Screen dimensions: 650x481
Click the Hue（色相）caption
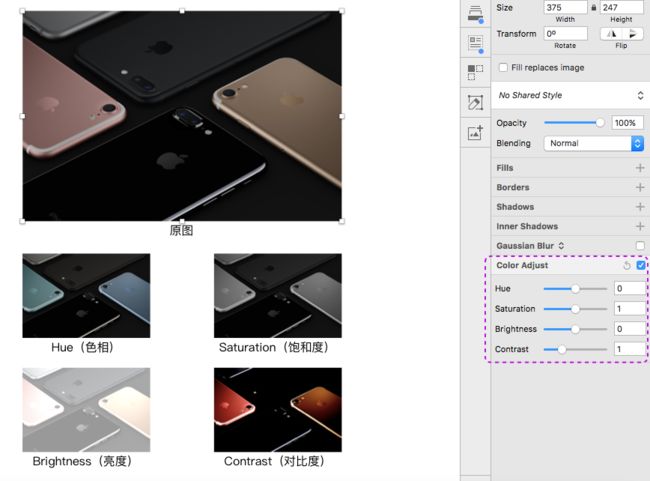tap(82, 347)
